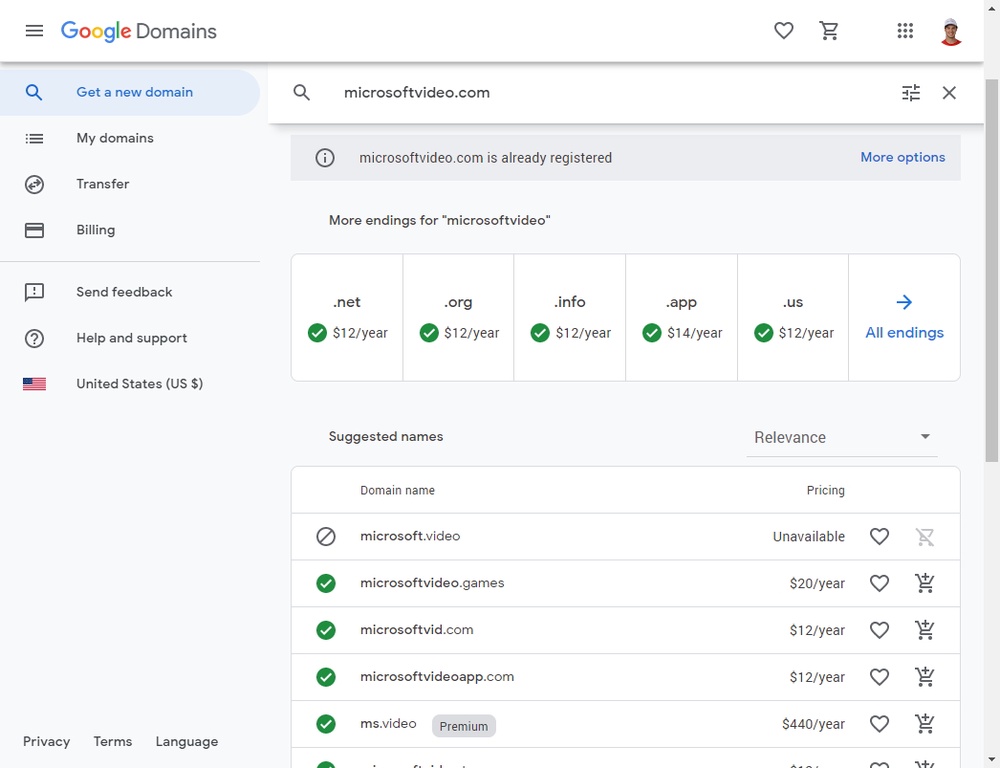Open Transfer in sidebar
The height and width of the screenshot is (768, 1000).
(129, 184)
